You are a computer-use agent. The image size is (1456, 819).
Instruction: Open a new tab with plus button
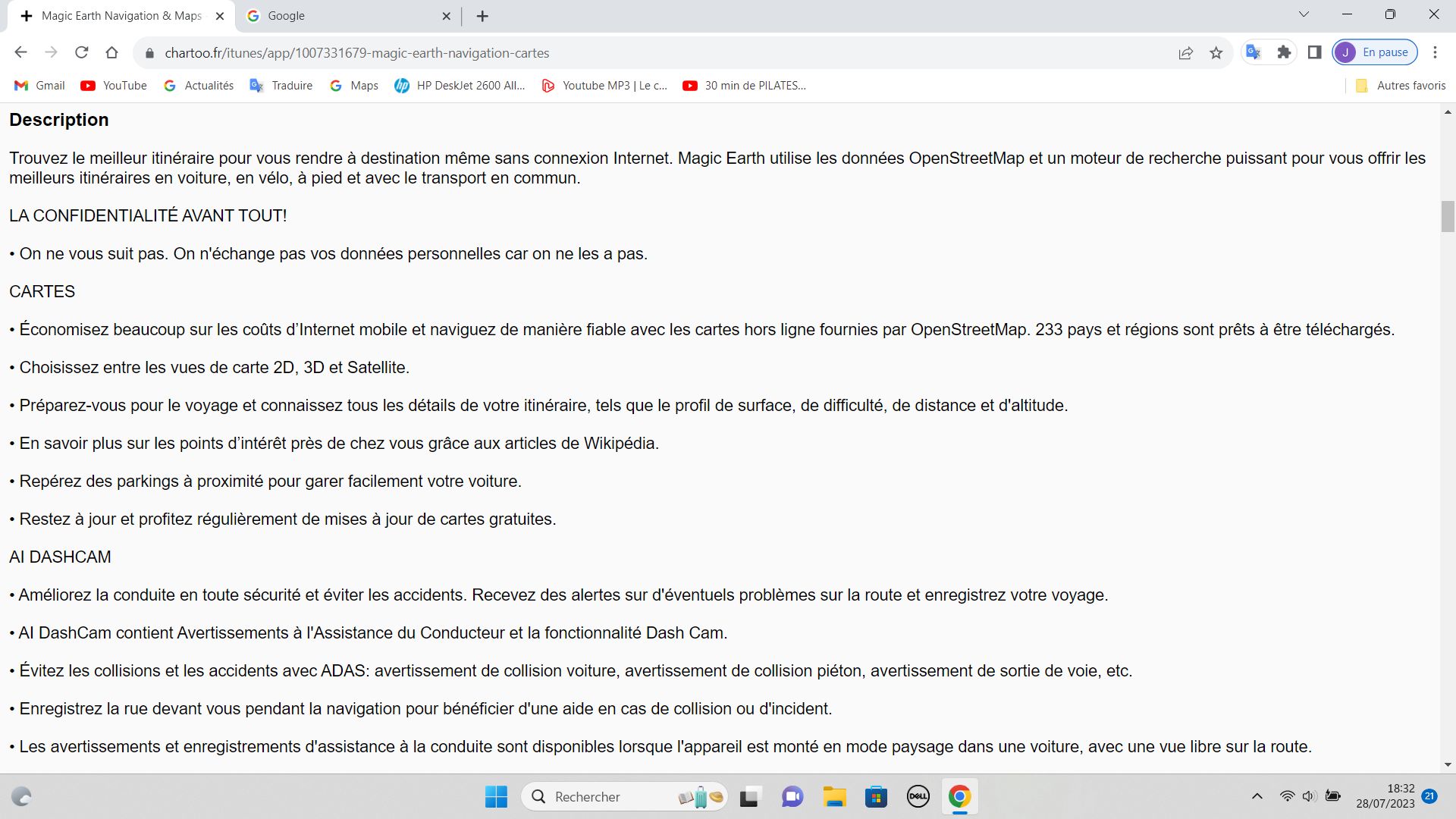(x=482, y=16)
